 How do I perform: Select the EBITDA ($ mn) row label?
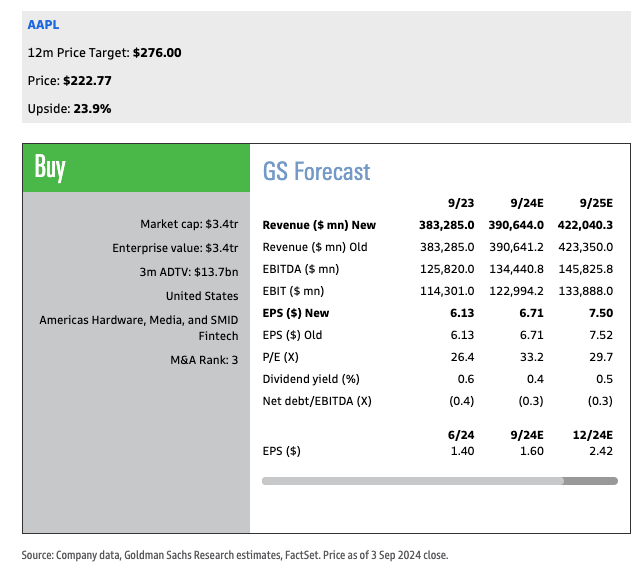(300, 269)
